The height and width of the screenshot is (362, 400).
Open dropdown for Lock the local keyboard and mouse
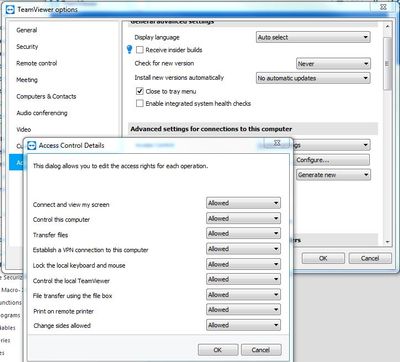coord(243,264)
